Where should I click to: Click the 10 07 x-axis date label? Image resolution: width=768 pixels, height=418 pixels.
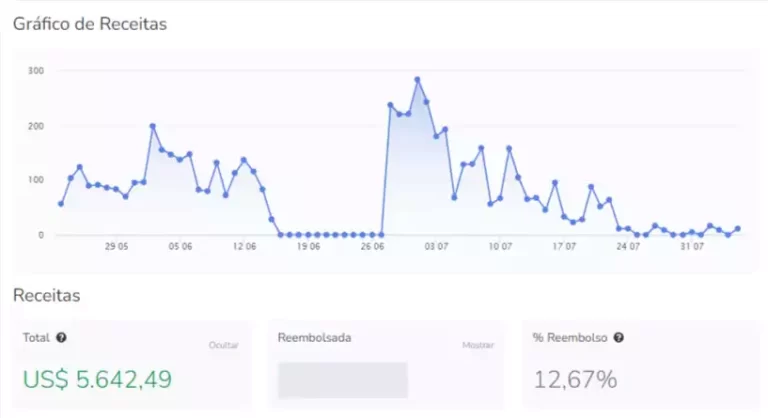click(x=500, y=246)
